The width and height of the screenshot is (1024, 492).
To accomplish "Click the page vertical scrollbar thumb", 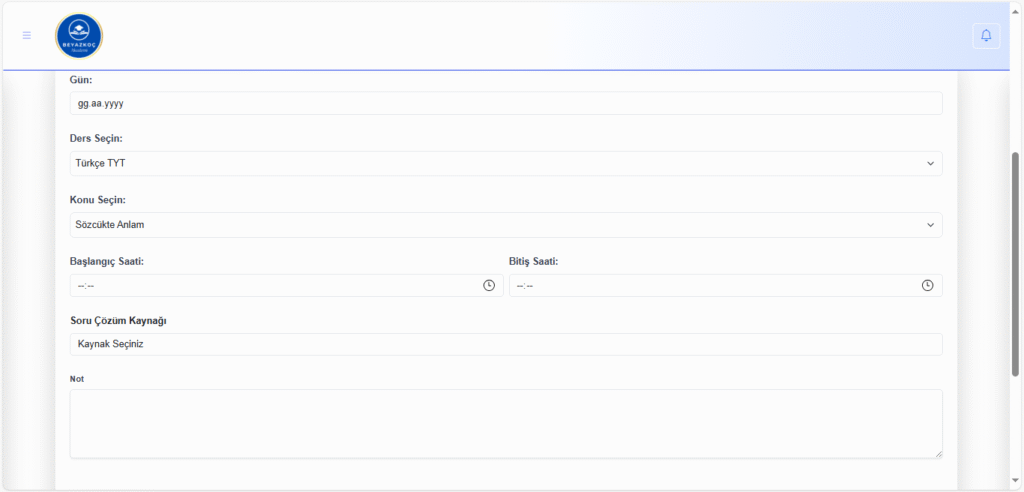I will 1015,265.
